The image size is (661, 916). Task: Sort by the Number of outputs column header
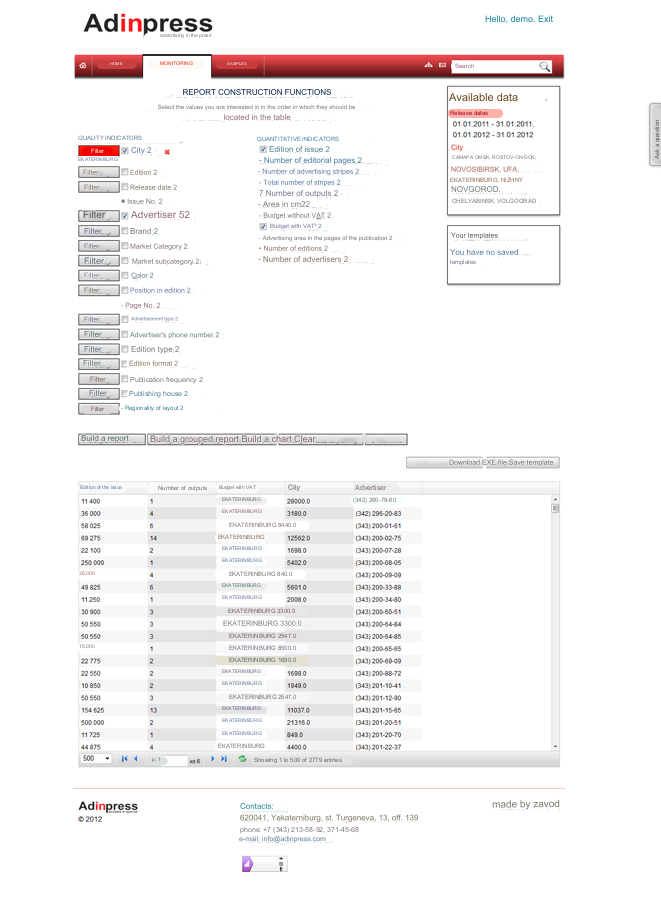click(182, 488)
